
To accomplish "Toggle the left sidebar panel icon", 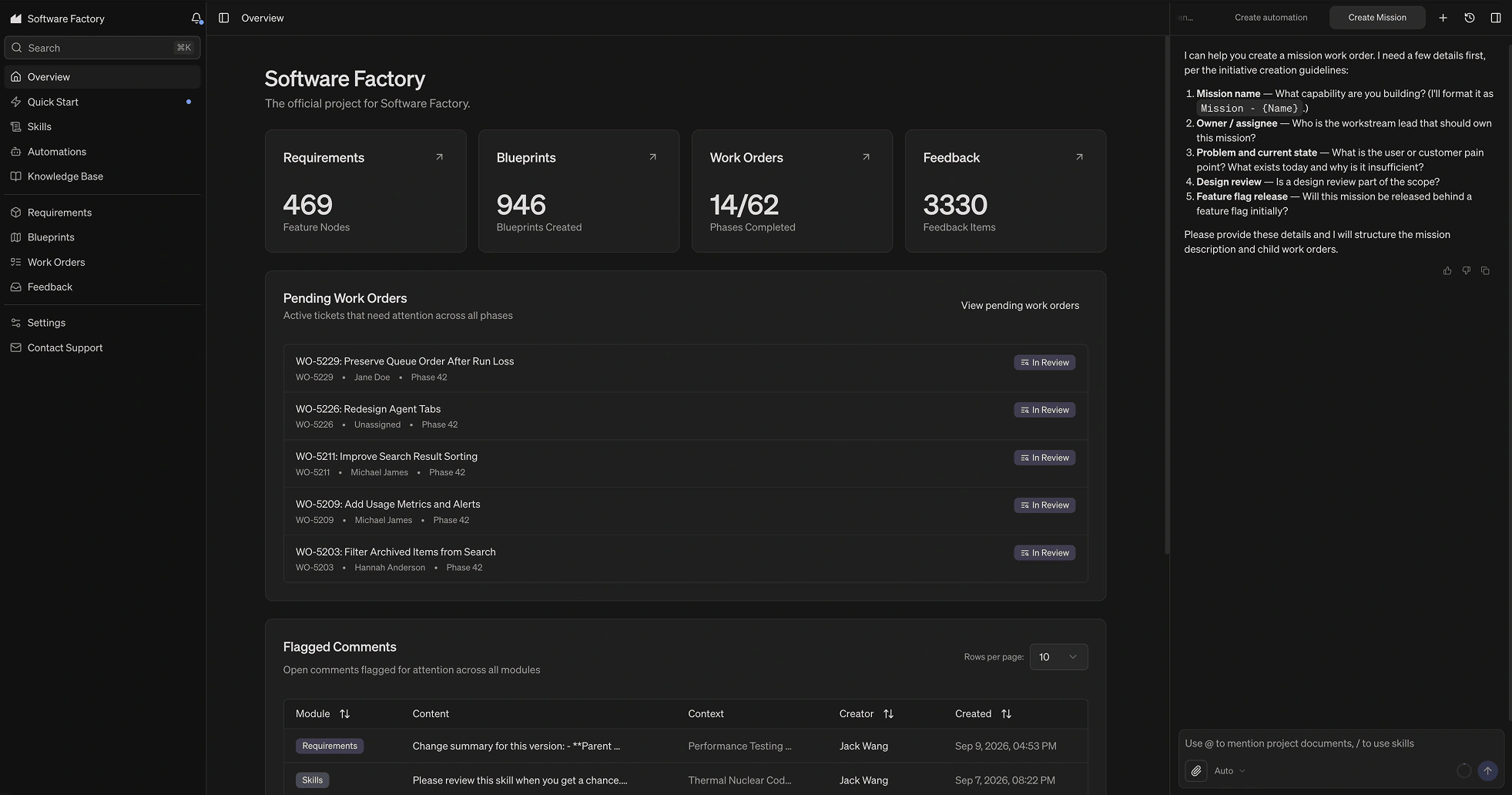I will click(223, 18).
